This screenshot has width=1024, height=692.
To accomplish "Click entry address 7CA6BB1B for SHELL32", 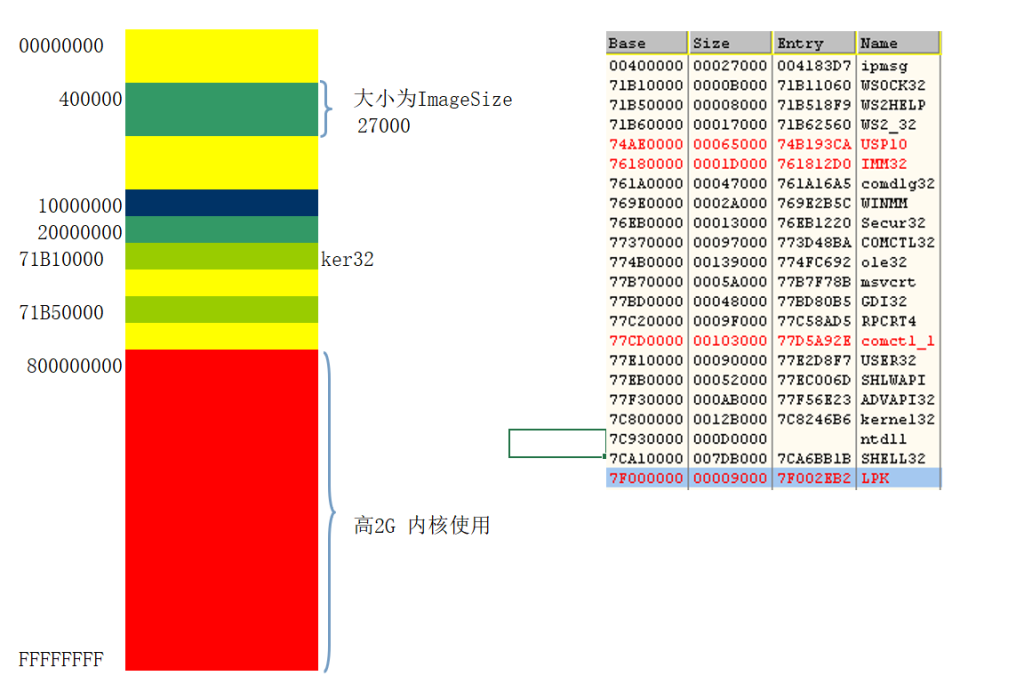I will [814, 459].
